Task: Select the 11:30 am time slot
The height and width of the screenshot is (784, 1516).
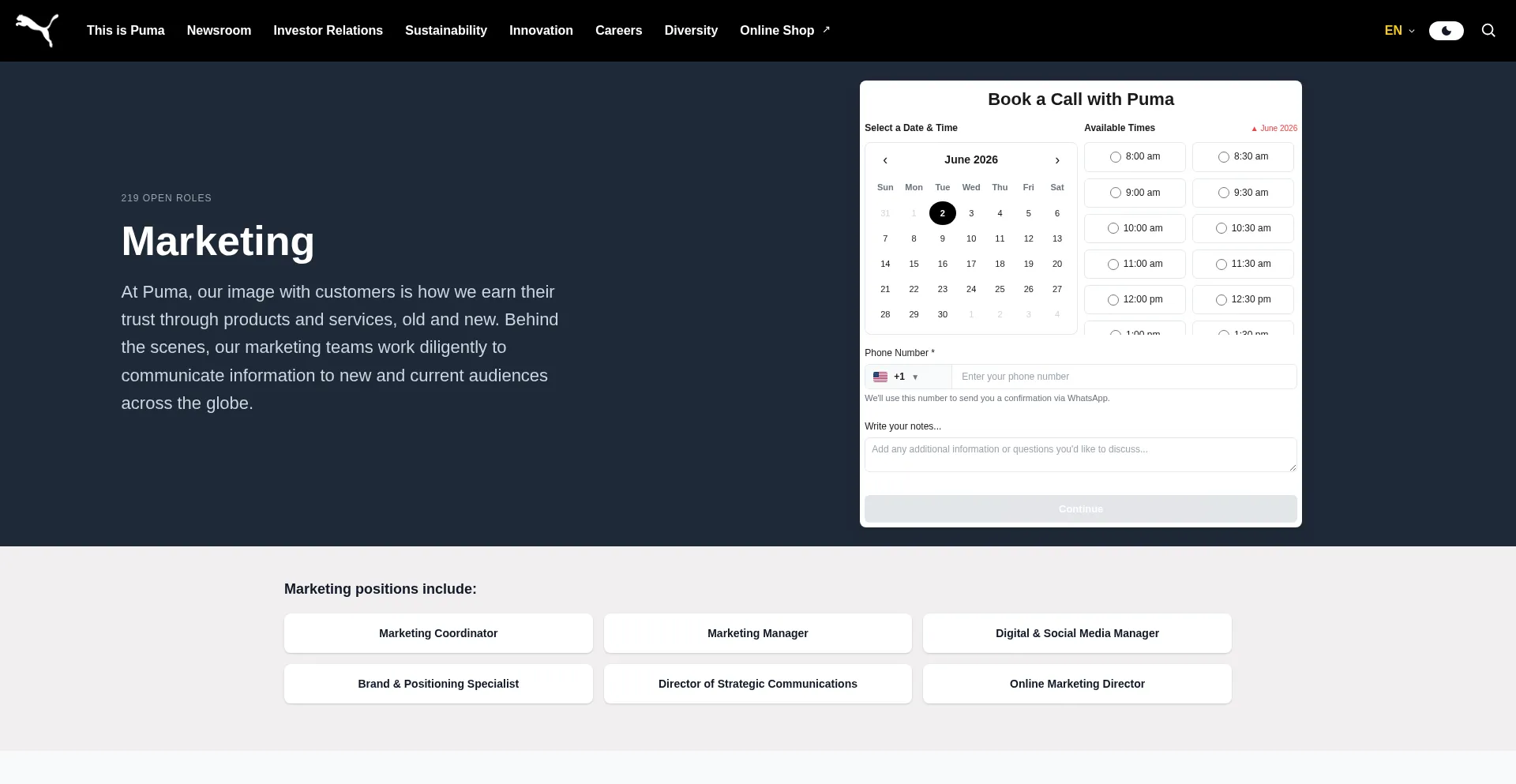Action: [x=1243, y=264]
